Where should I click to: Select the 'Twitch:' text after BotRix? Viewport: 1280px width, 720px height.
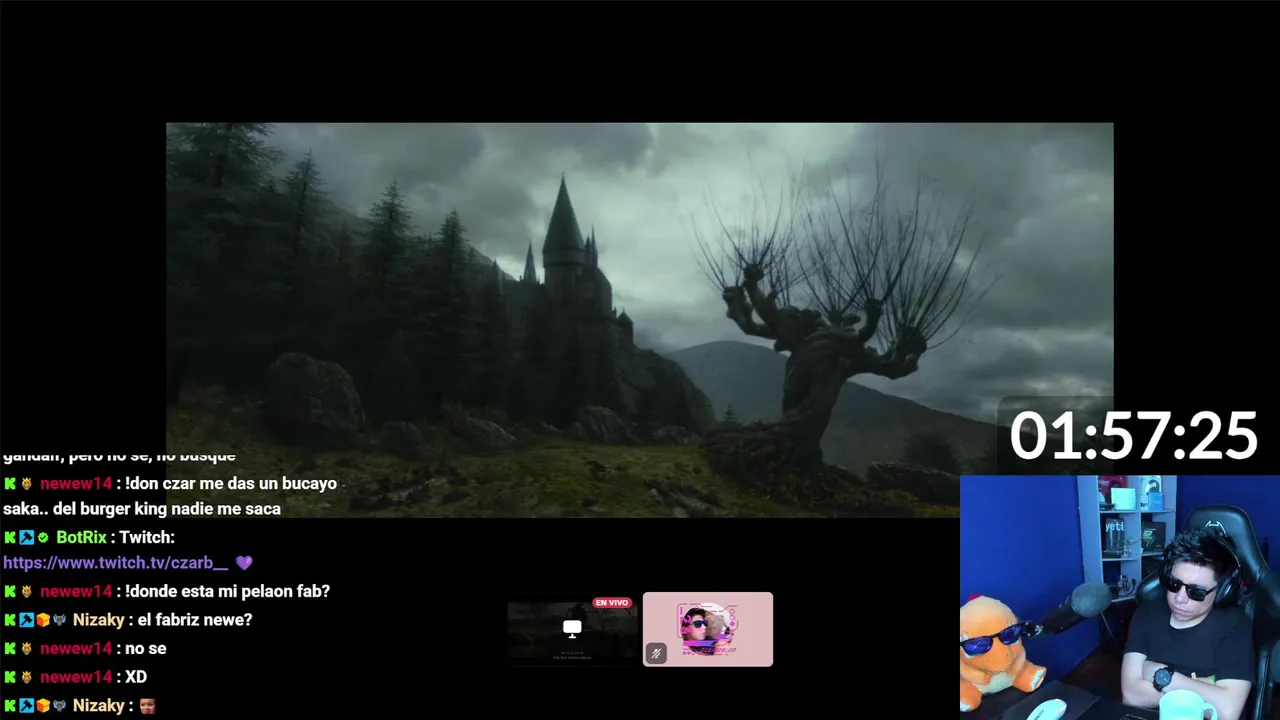click(147, 538)
